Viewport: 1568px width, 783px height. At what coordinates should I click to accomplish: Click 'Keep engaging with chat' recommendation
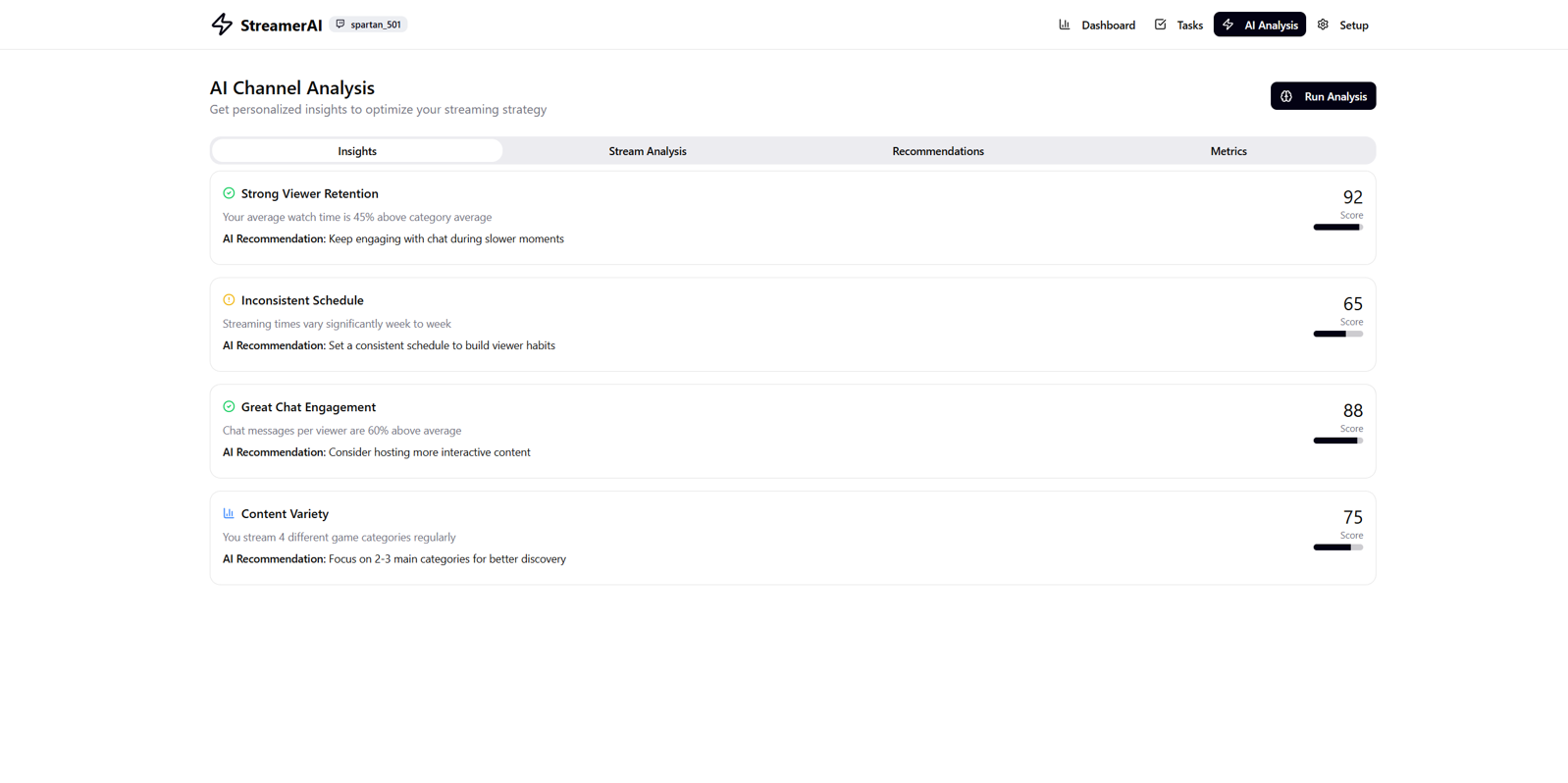446,238
